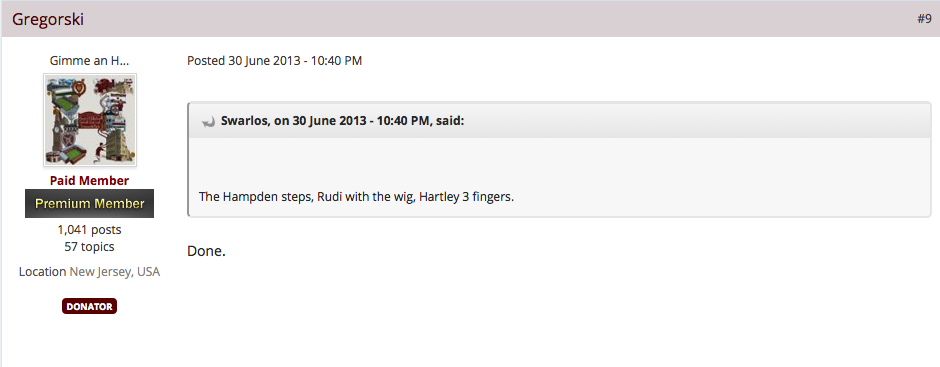Viewport: 940px width, 367px height.
Task: Click the Premium Member badge
Action: pos(89,203)
